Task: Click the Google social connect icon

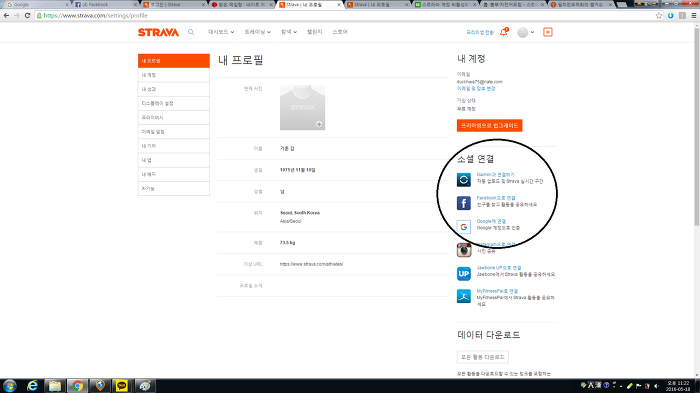Action: (464, 227)
